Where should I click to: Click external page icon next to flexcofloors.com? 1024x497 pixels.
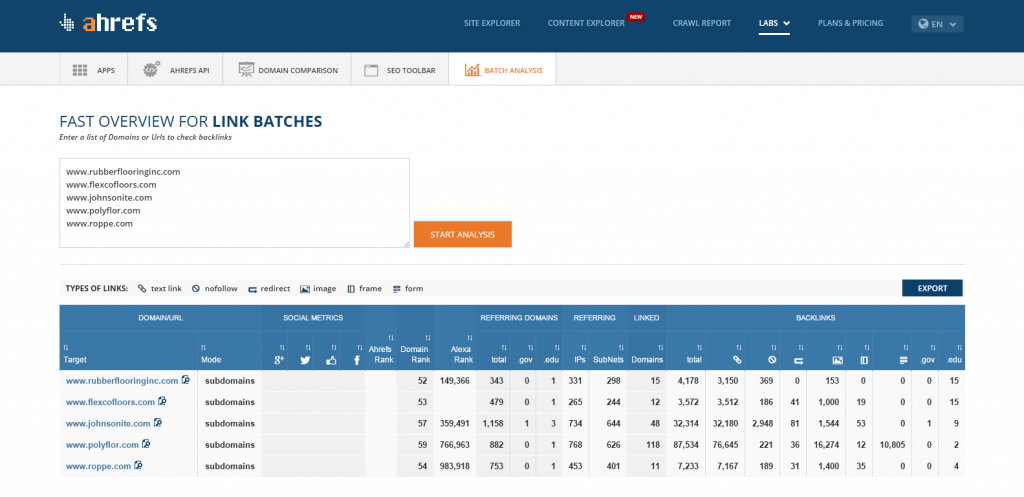tap(162, 401)
